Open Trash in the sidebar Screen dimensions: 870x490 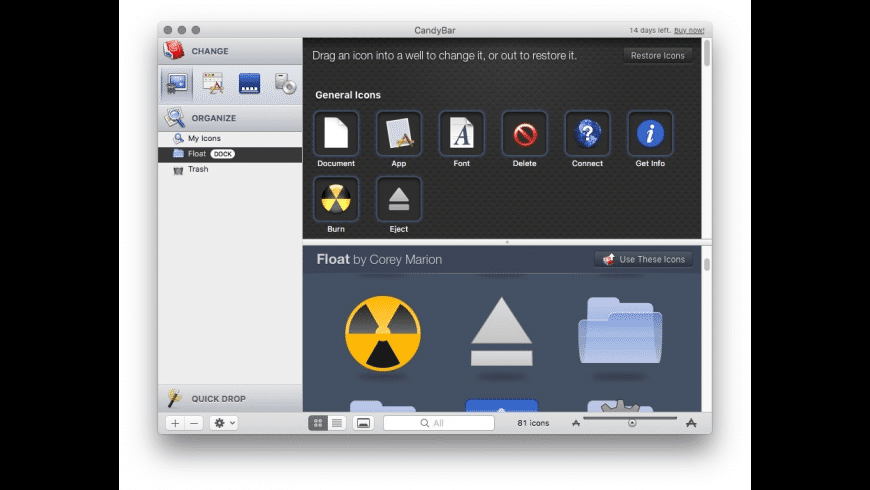click(230, 169)
